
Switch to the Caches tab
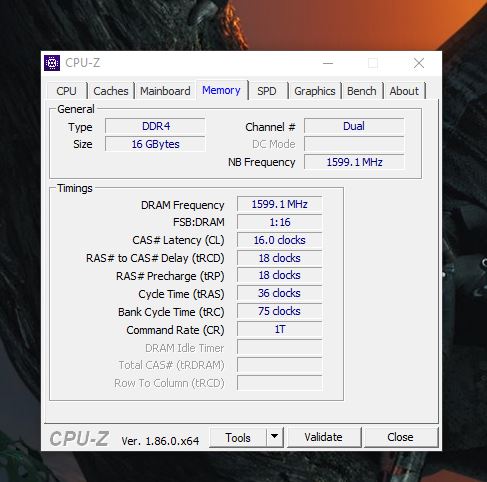pyautogui.click(x=111, y=91)
